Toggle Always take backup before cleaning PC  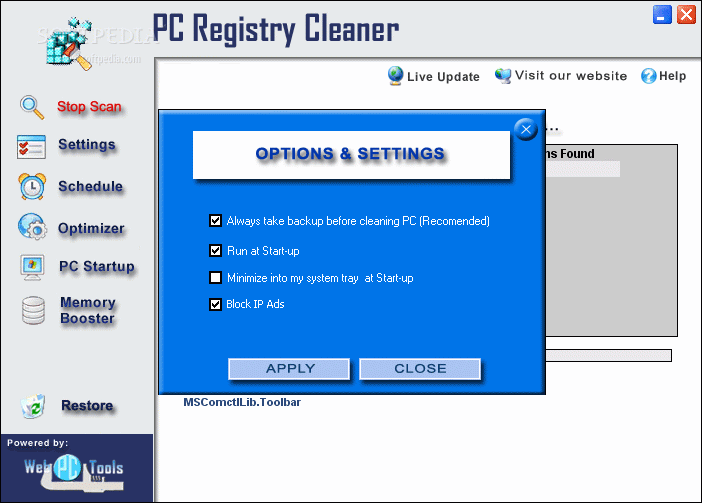[215, 221]
